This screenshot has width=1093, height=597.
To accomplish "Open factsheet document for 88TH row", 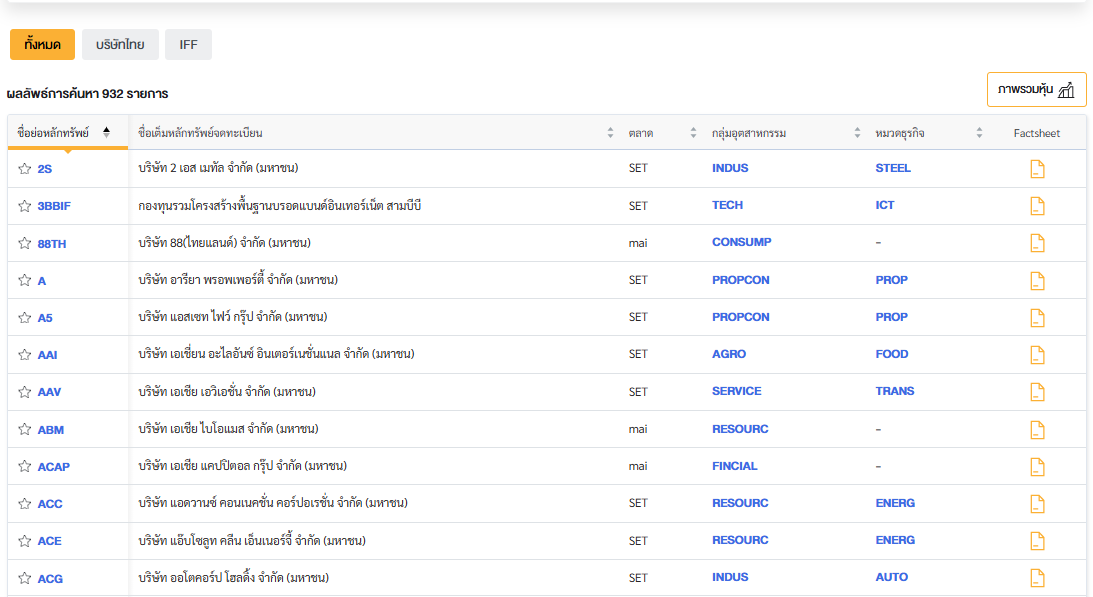I will pos(1037,243).
